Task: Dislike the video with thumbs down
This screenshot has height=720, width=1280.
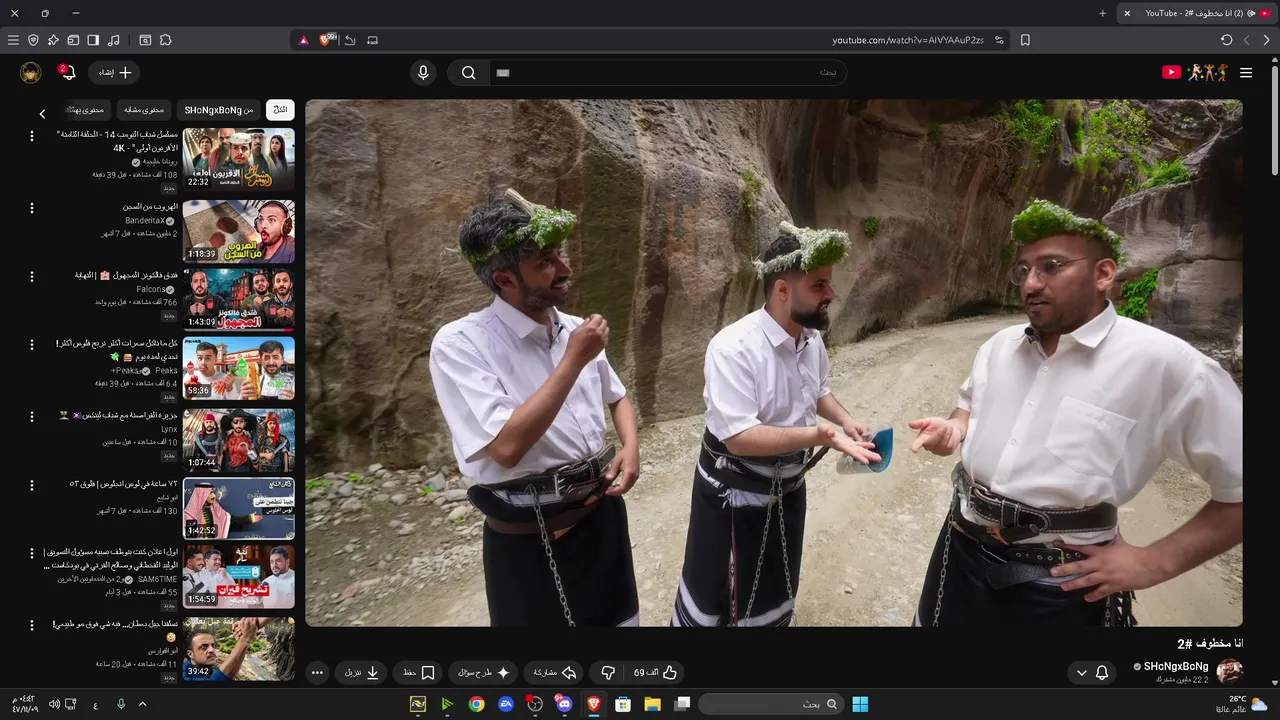Action: (x=608, y=673)
